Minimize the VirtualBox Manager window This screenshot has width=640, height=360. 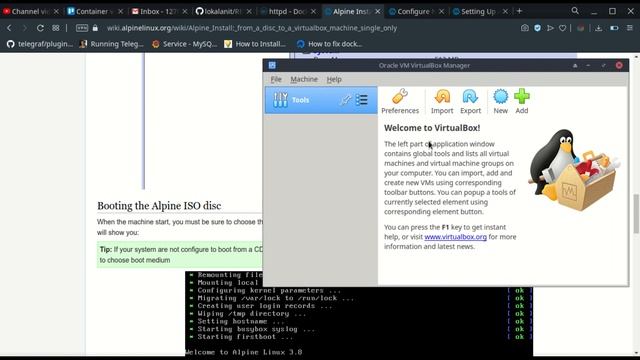588,65
